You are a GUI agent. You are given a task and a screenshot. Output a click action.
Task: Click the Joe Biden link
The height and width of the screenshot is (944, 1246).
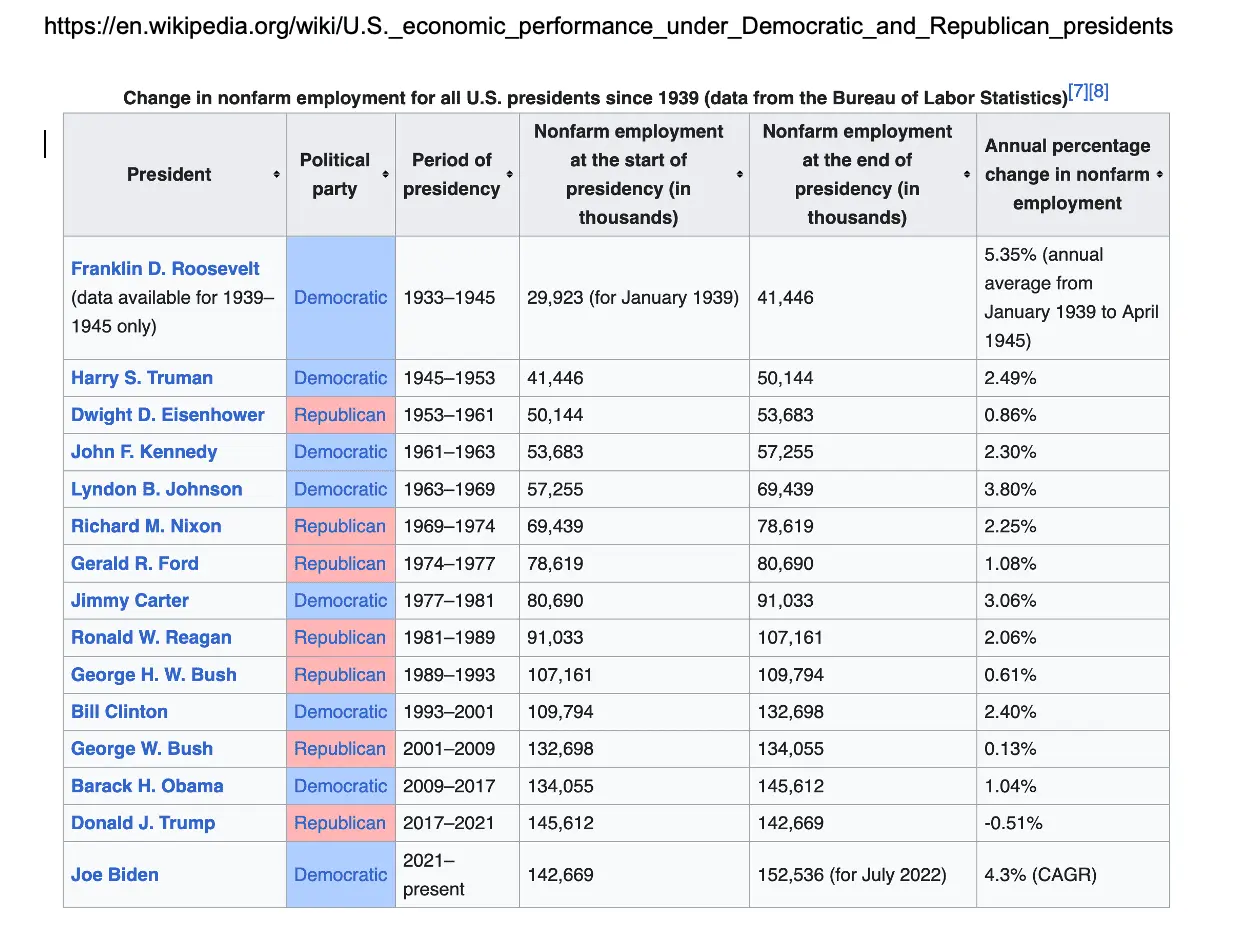coord(115,875)
